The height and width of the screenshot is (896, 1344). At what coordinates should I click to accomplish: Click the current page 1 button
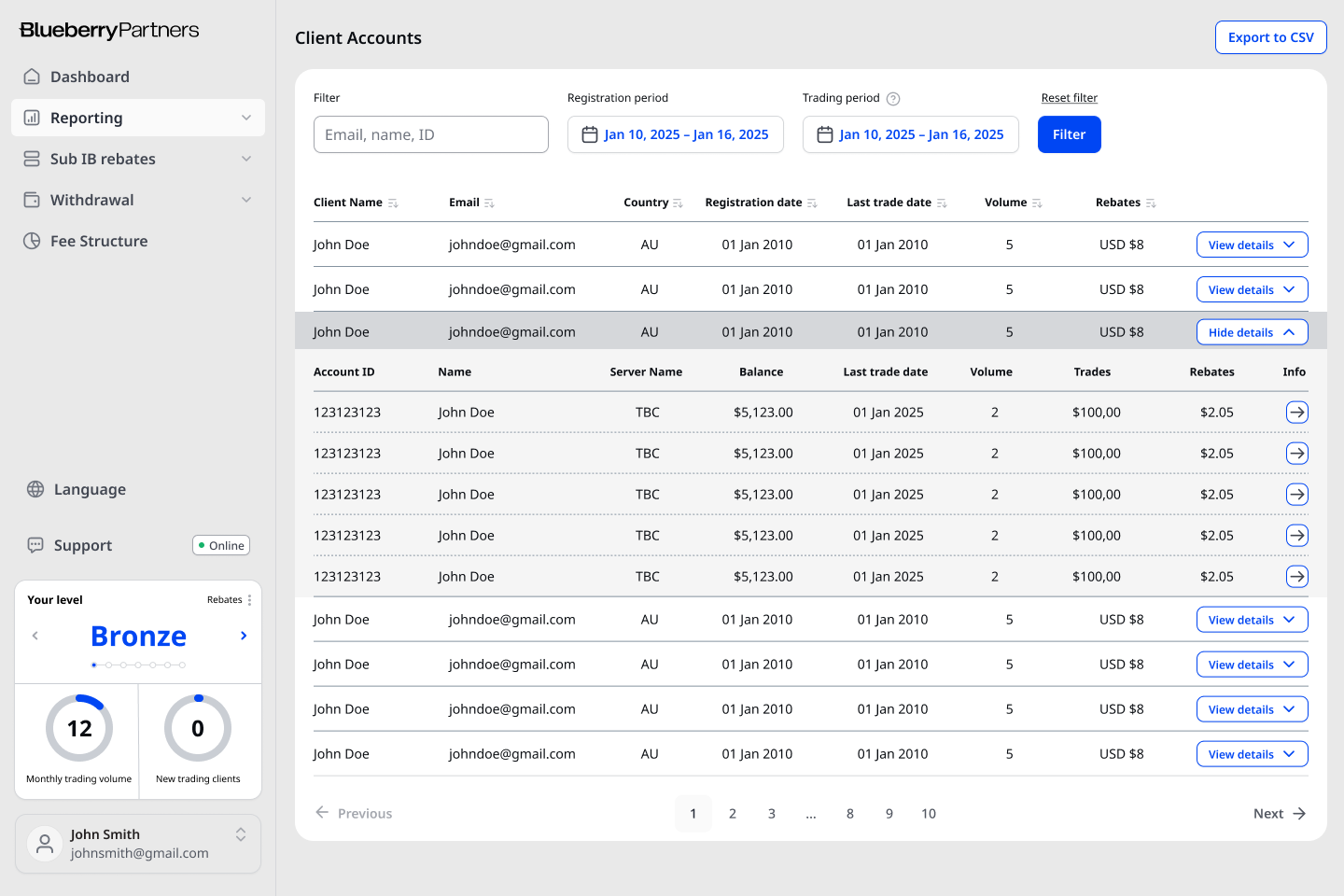693,814
